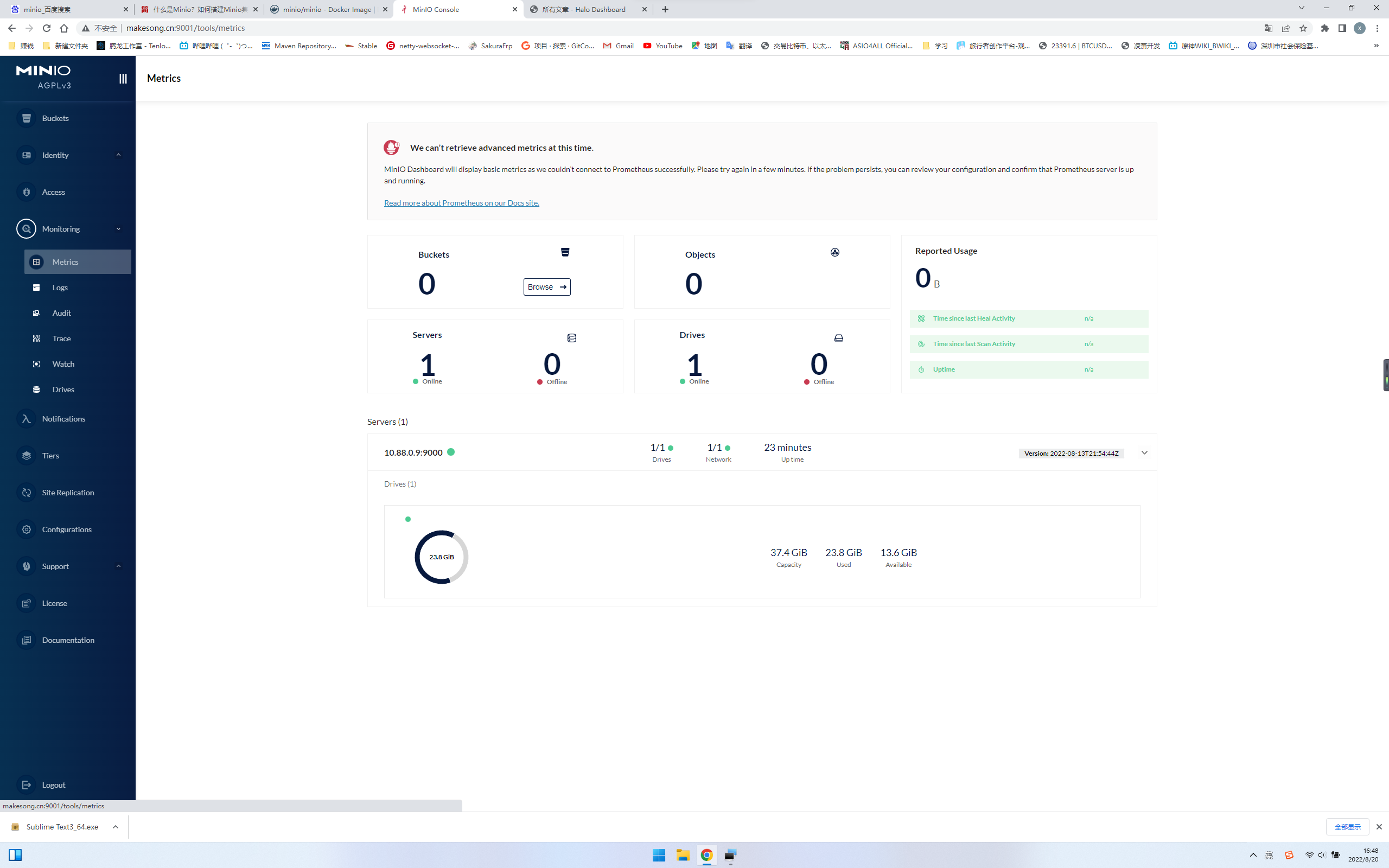1389x868 pixels.
Task: Click the Objects card icon
Action: pos(834,252)
